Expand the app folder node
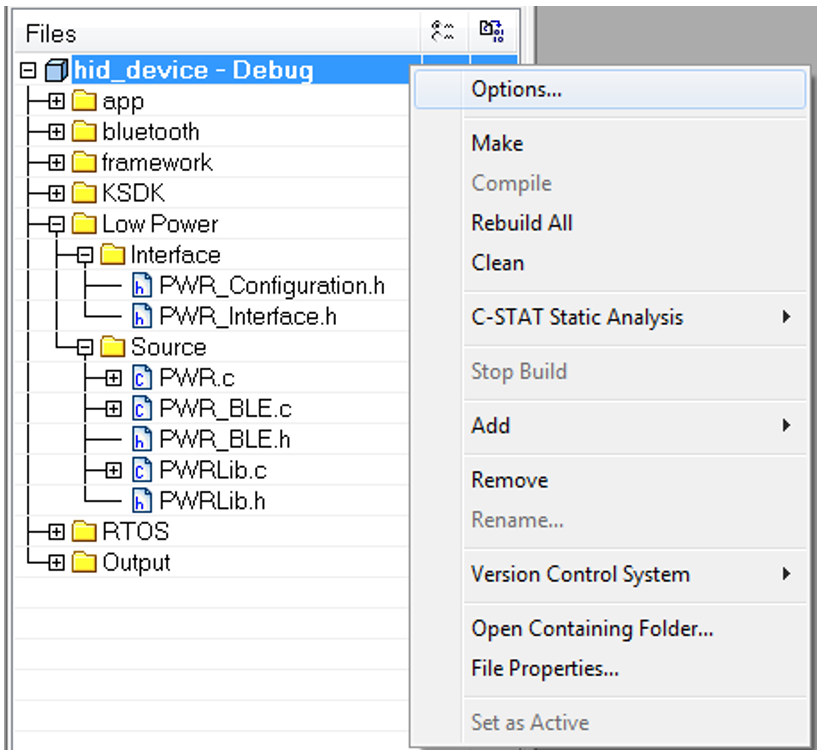823x756 pixels. (57, 102)
